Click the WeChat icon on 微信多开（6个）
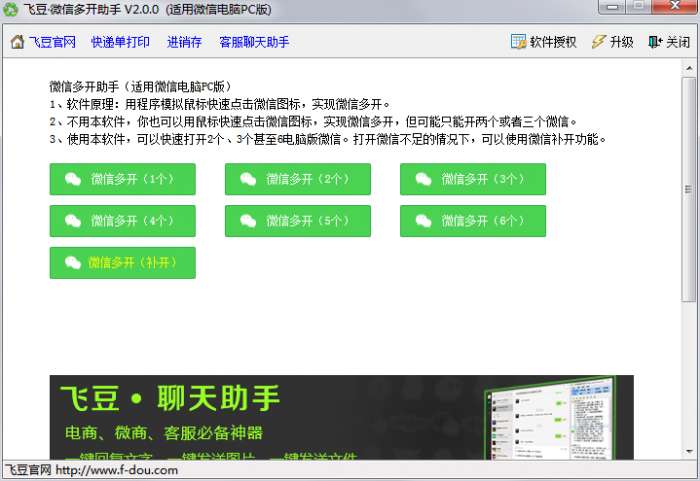The image size is (700, 481). tap(424, 221)
